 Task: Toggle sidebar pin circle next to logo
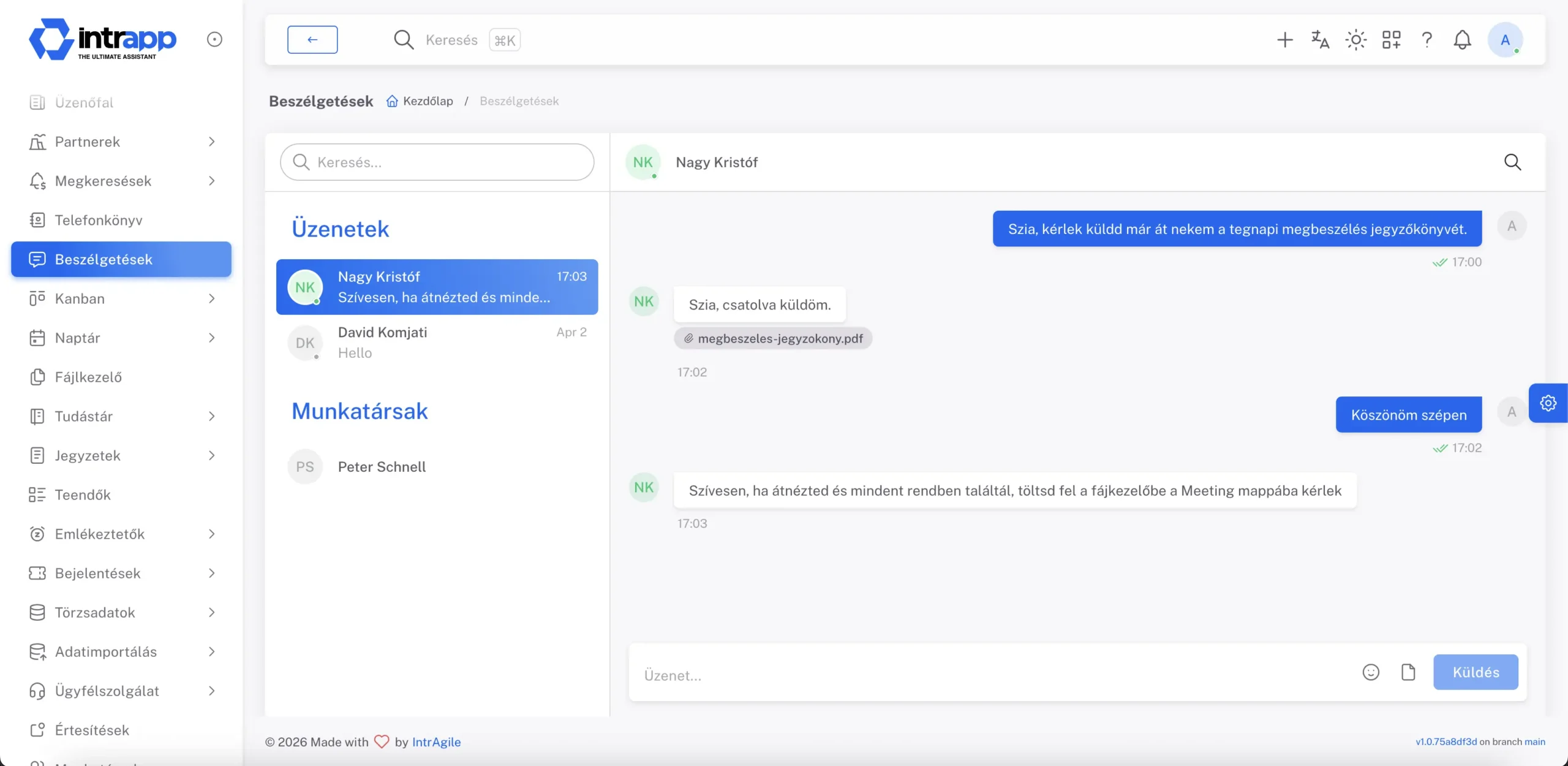(214, 39)
